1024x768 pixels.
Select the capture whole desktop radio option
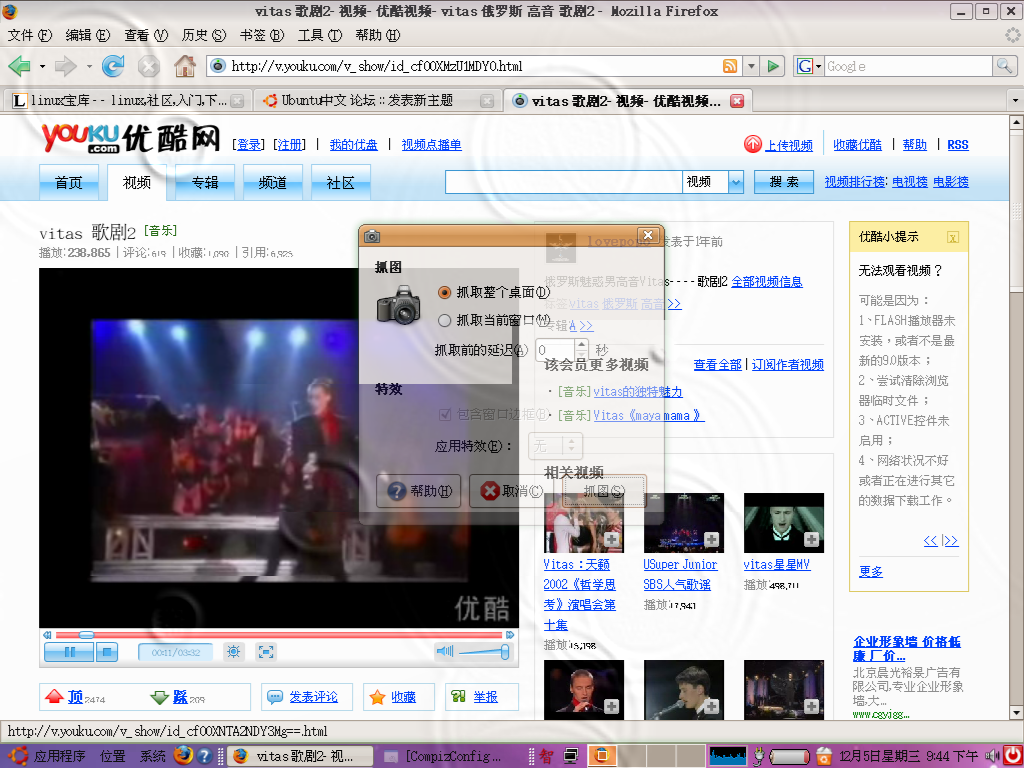click(445, 293)
